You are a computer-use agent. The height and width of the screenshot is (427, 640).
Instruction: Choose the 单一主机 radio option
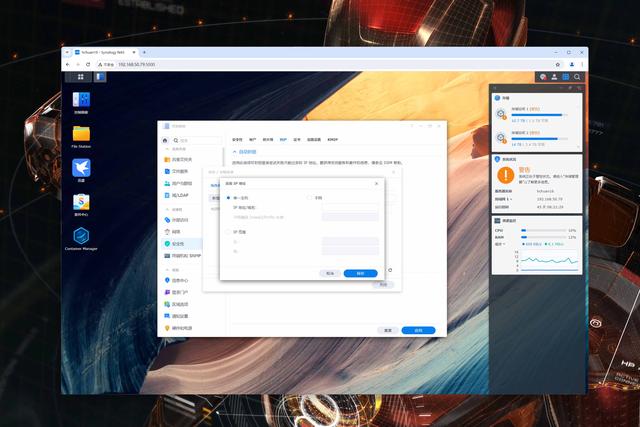[x=228, y=198]
